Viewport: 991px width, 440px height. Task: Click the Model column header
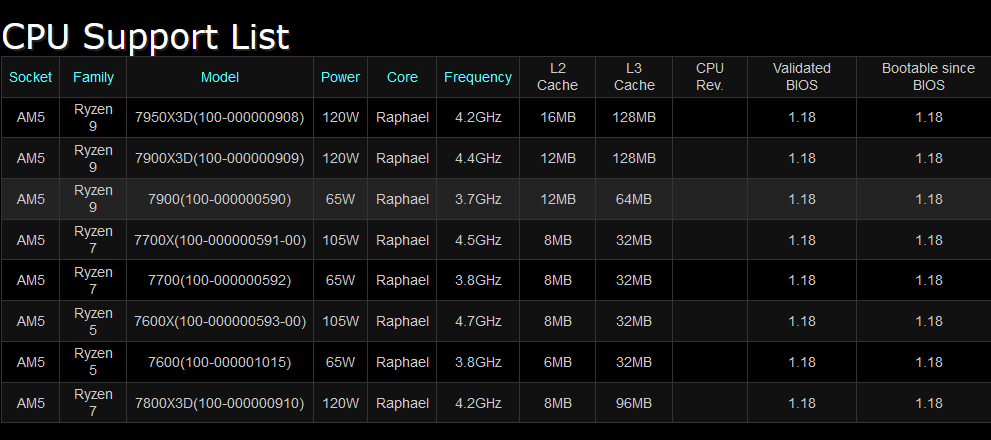[x=220, y=77]
